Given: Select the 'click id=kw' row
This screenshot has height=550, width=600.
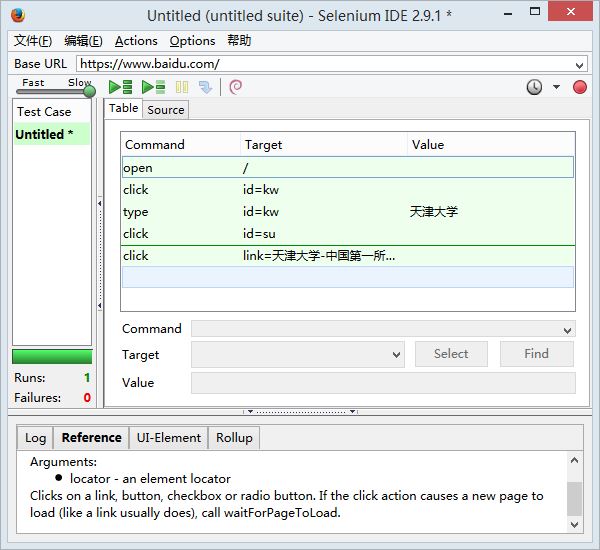Looking at the screenshot, I should click(x=348, y=189).
